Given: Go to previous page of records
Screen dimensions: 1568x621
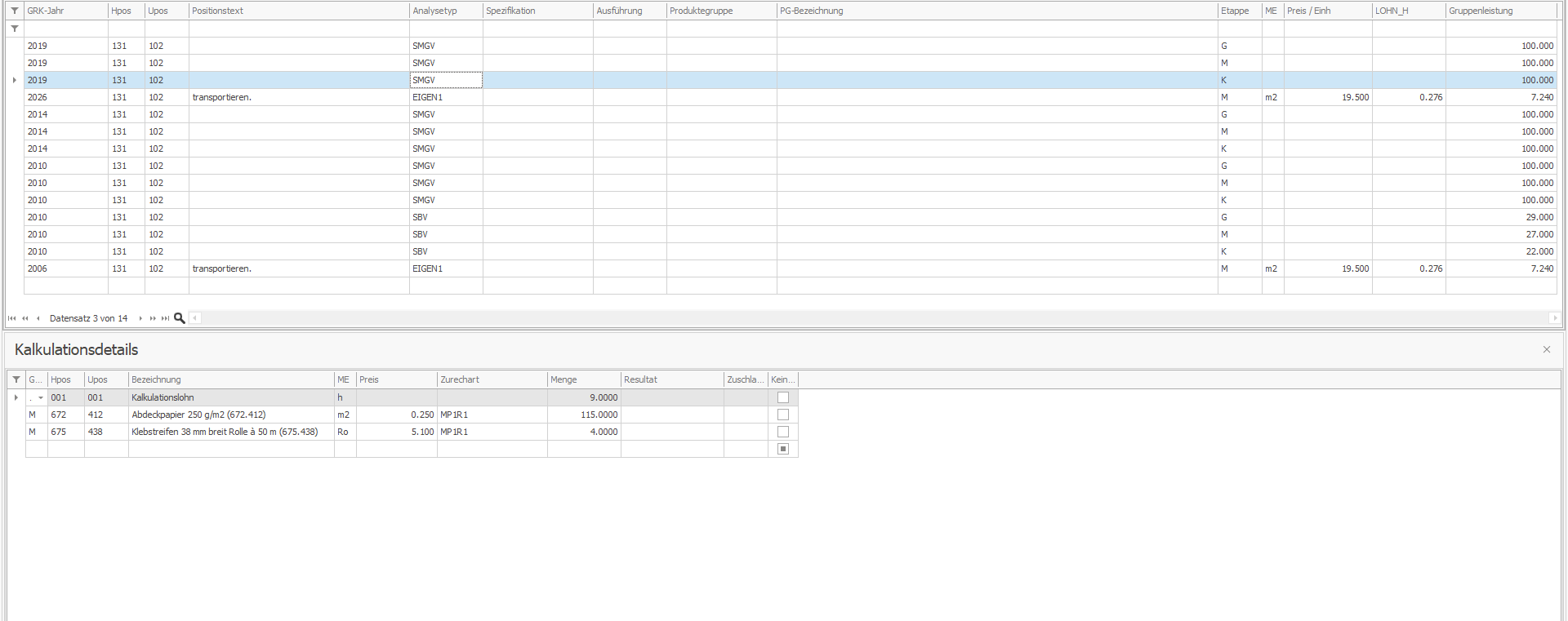Looking at the screenshot, I should click(25, 318).
